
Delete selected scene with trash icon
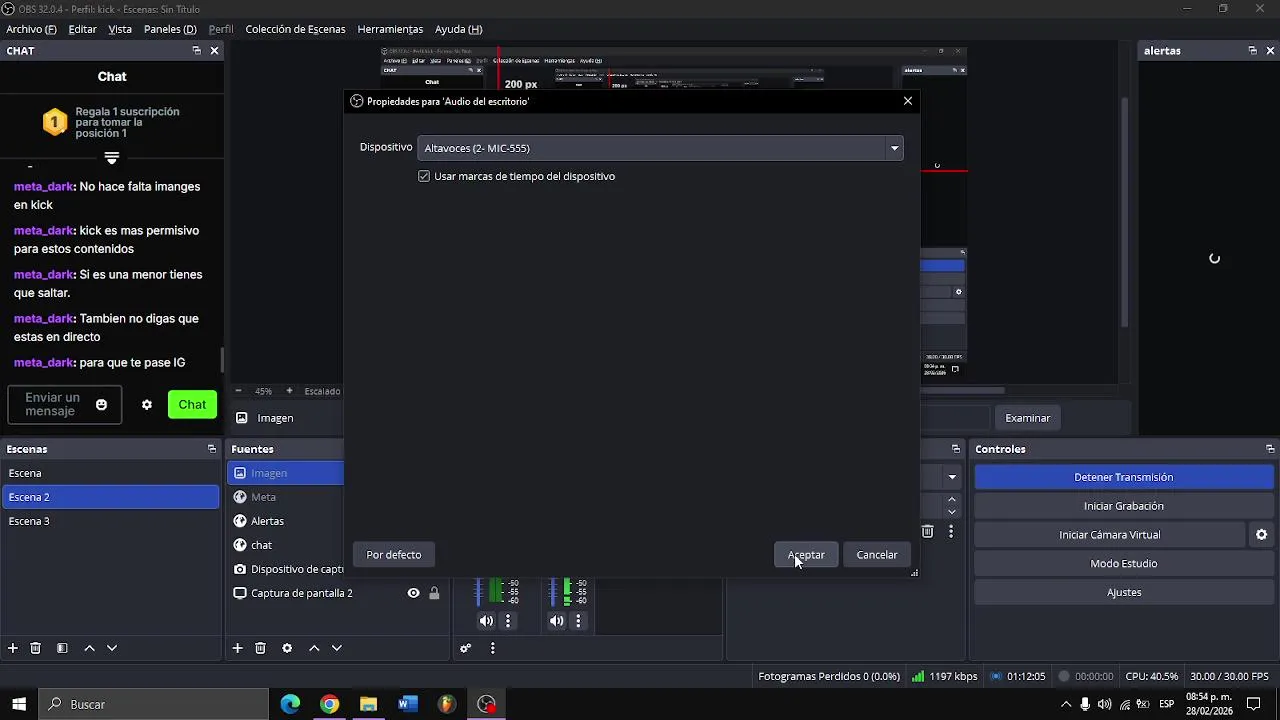[x=35, y=648]
